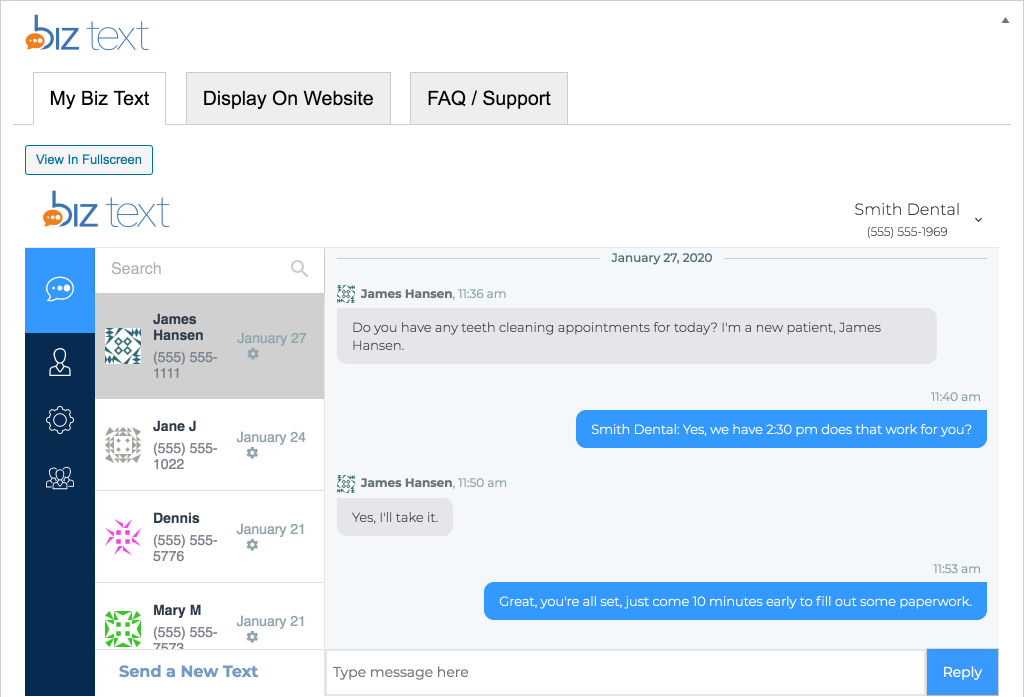Open the Jane J conversation name
The height and width of the screenshot is (697, 1024).
point(174,427)
